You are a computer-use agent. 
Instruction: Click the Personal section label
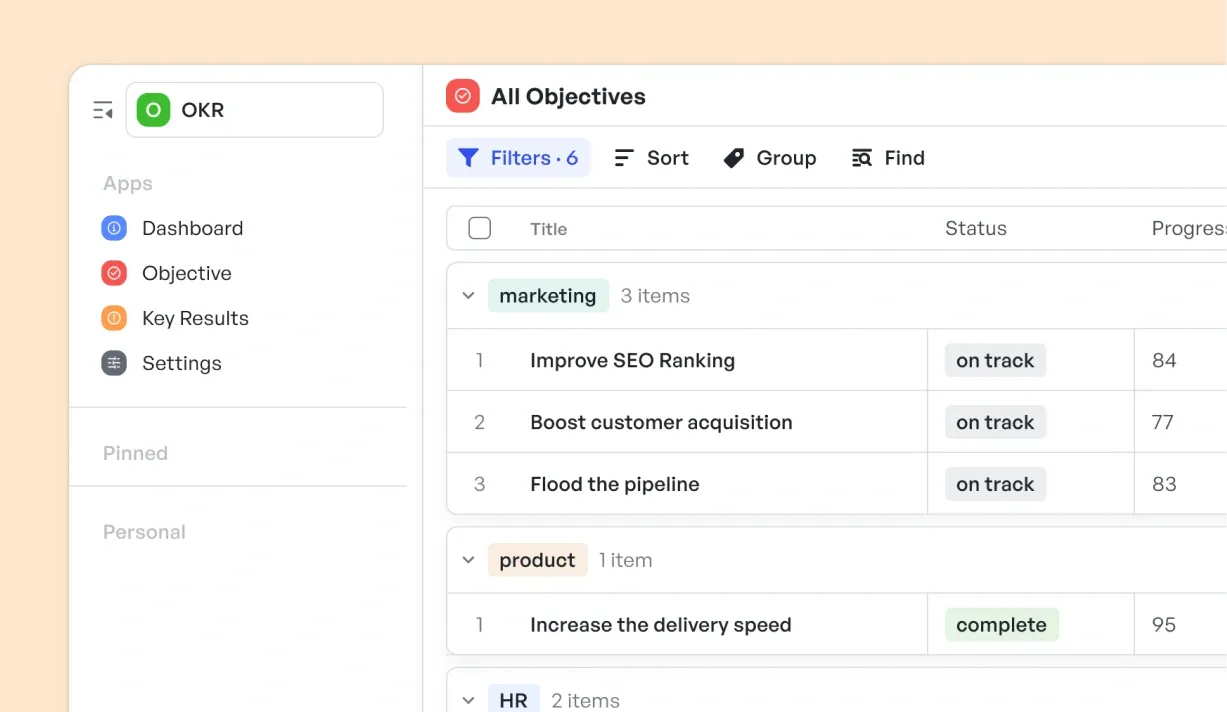(144, 532)
